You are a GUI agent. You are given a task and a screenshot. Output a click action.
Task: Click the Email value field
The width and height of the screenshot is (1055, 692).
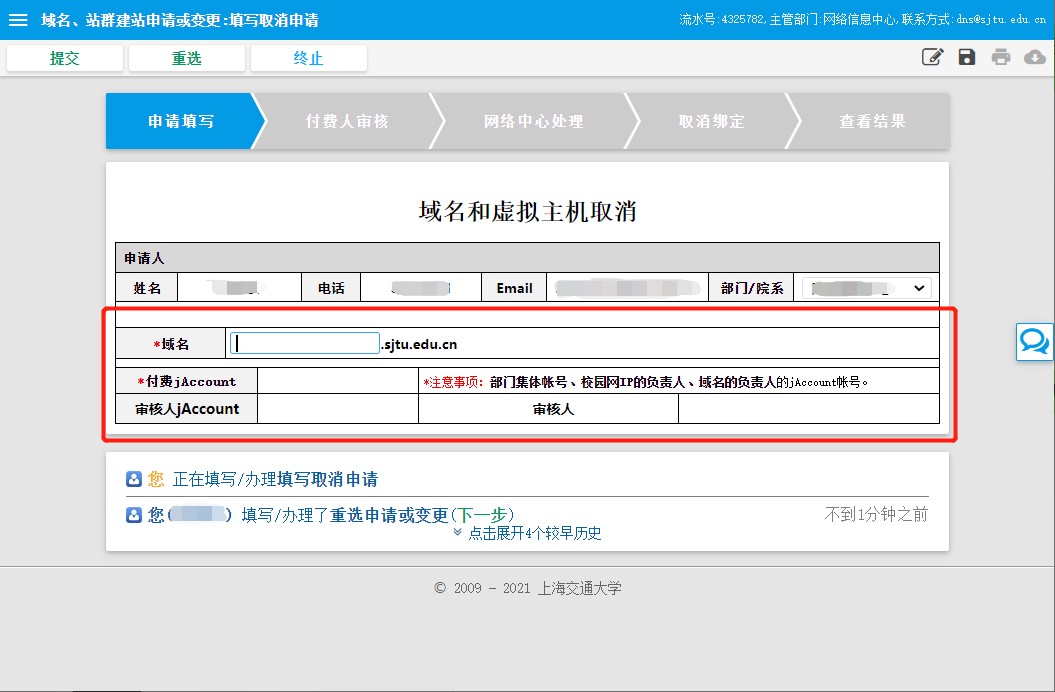coord(627,288)
